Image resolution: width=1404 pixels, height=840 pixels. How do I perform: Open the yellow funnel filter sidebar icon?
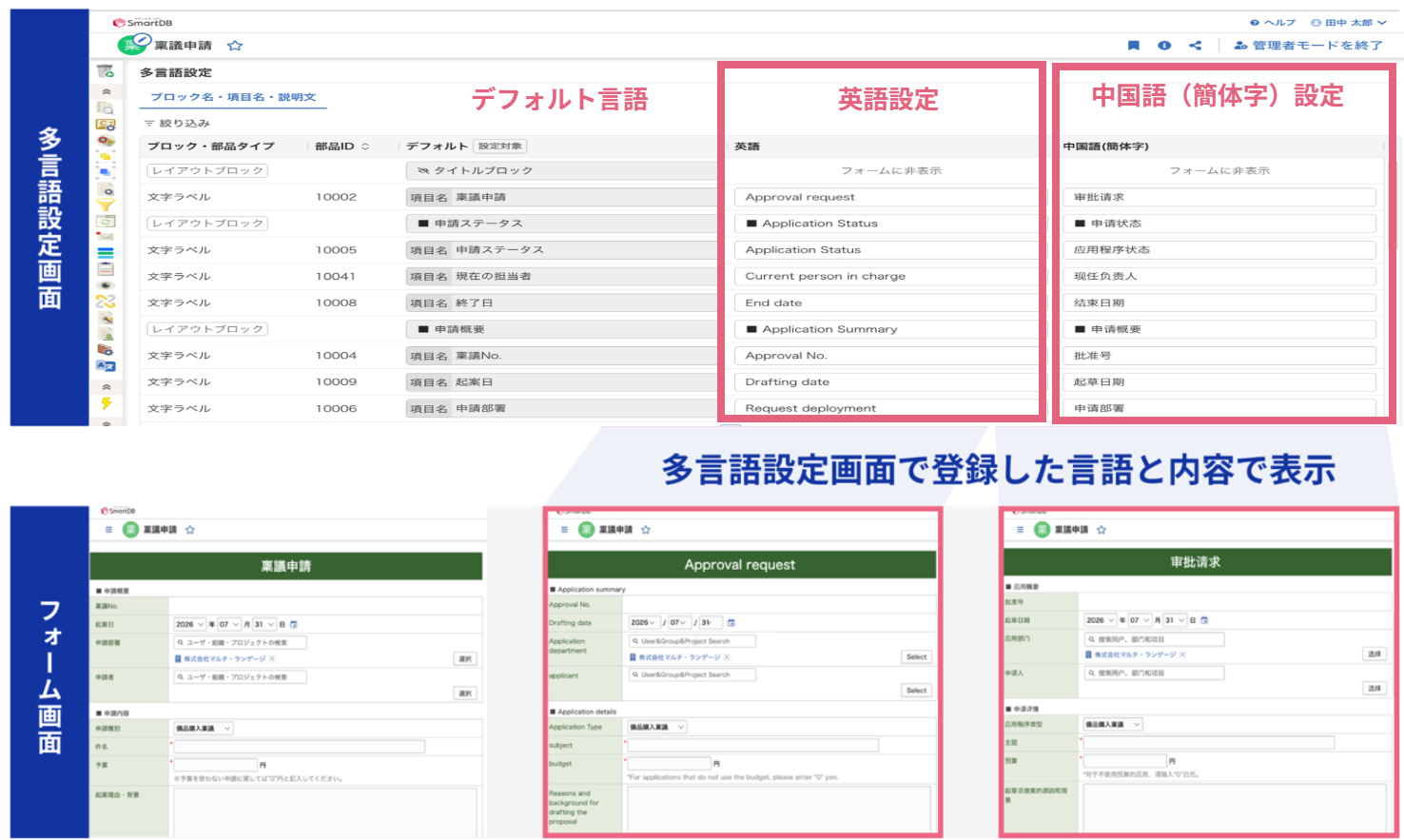tap(106, 205)
